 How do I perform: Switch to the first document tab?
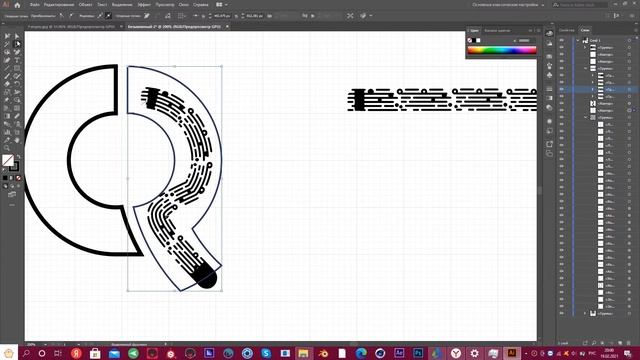71,27
